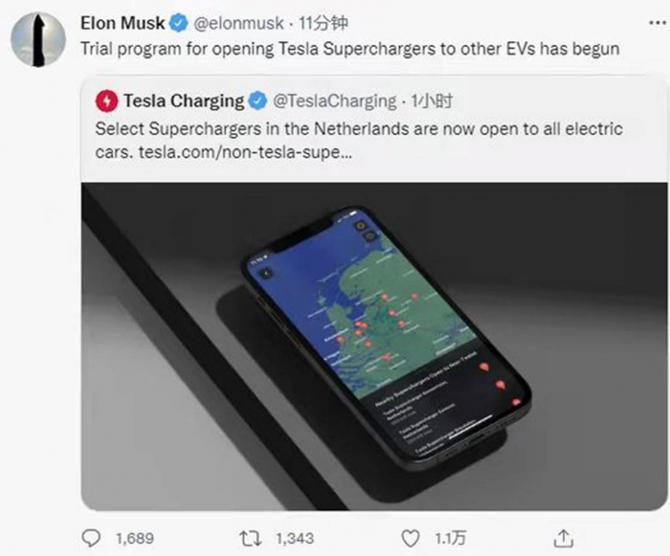This screenshot has width=670, height=556.
Task: Open the Elon Musk display name
Action: pos(122,22)
